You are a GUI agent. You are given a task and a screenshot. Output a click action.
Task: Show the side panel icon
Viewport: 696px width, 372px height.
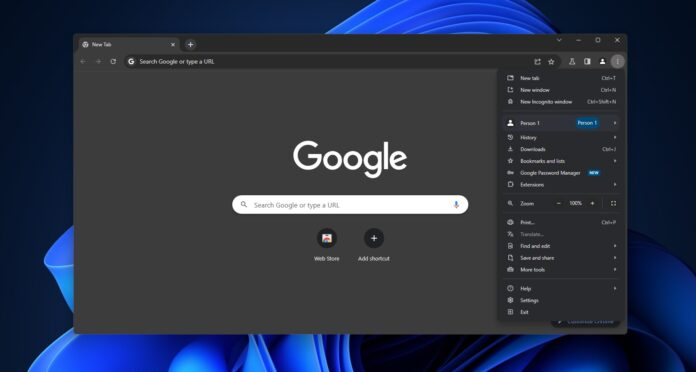point(587,62)
